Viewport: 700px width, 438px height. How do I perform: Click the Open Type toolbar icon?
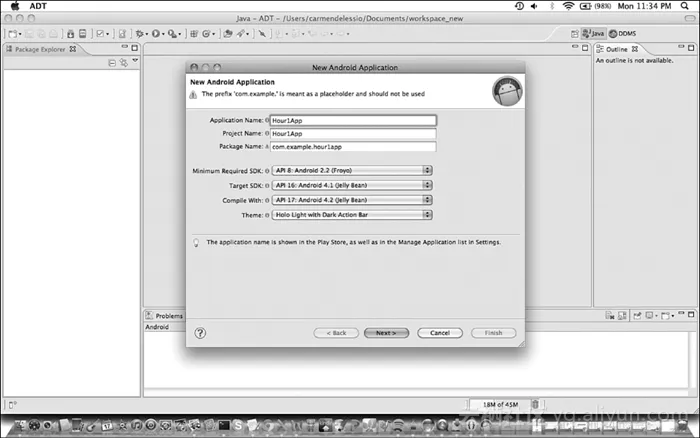click(x=227, y=34)
